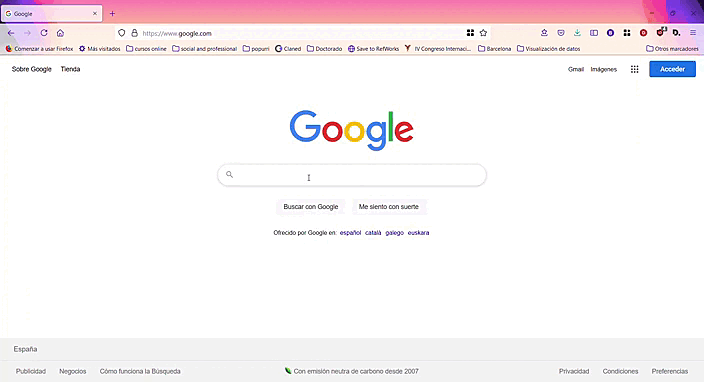Open 'Negocios' footer link
This screenshot has height=382, width=704.
(73, 371)
